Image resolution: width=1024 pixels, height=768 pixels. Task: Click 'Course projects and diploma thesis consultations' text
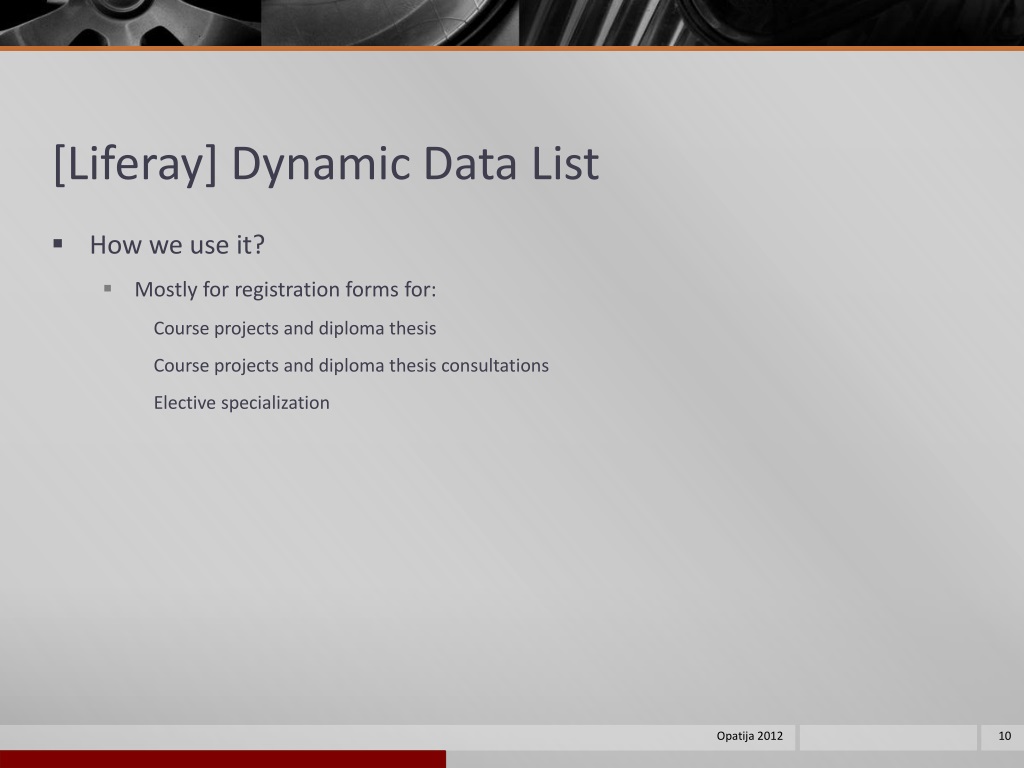pyautogui.click(x=351, y=365)
